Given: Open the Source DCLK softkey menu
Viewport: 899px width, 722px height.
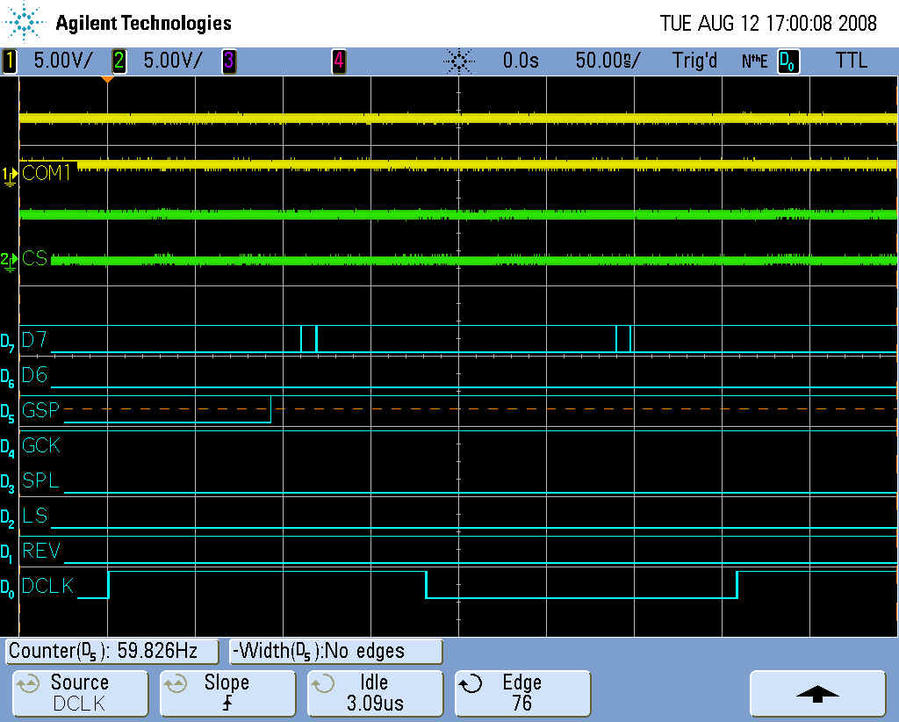Looking at the screenshot, I should (x=80, y=692).
